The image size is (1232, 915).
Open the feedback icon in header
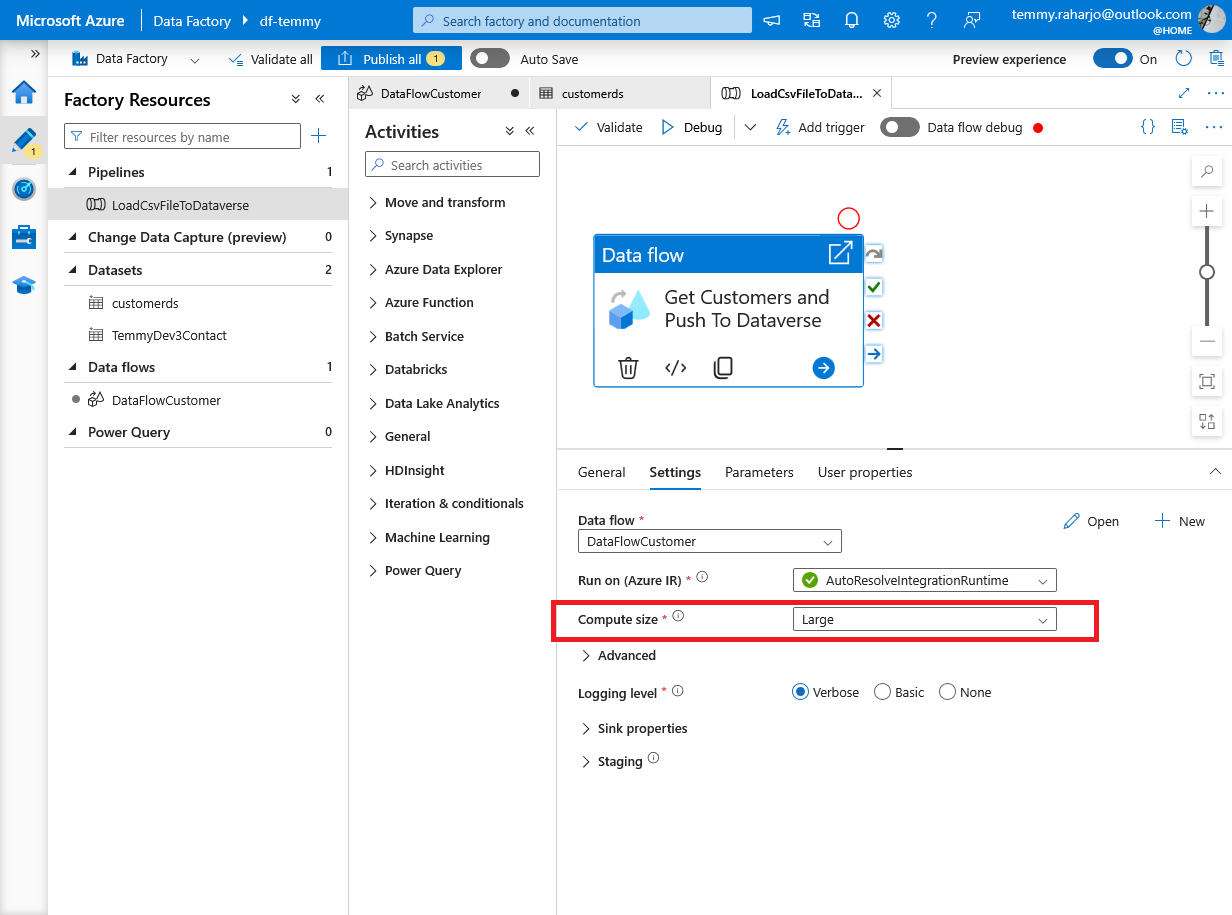point(972,20)
